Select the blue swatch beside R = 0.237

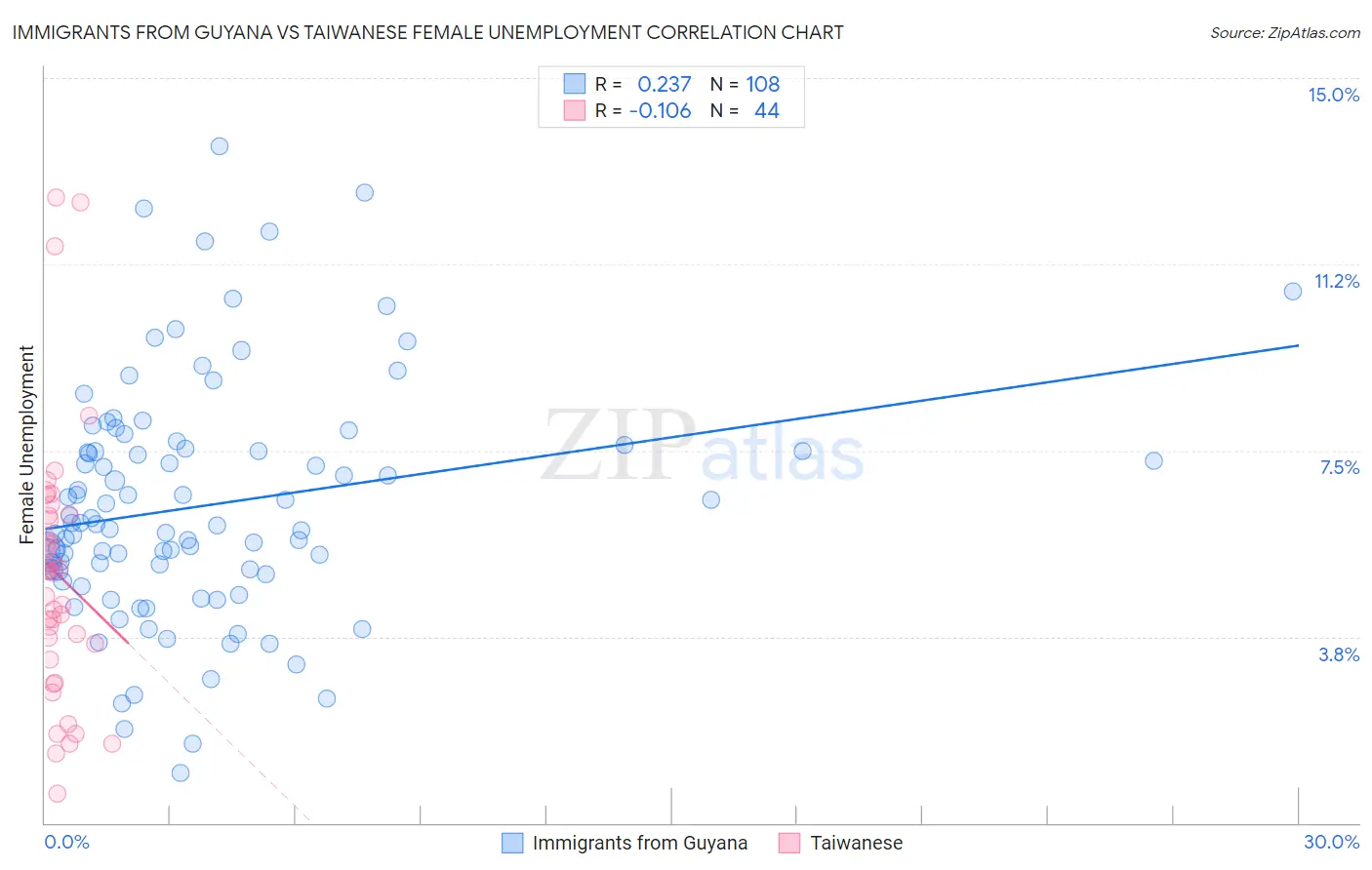[575, 84]
